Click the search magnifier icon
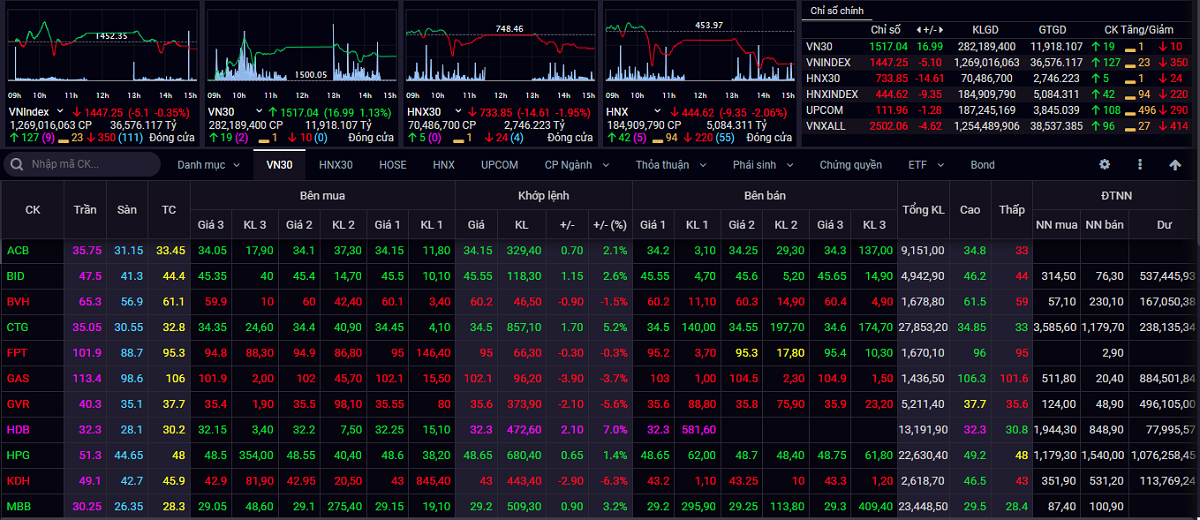This screenshot has height=520, width=1200. pyautogui.click(x=15, y=165)
